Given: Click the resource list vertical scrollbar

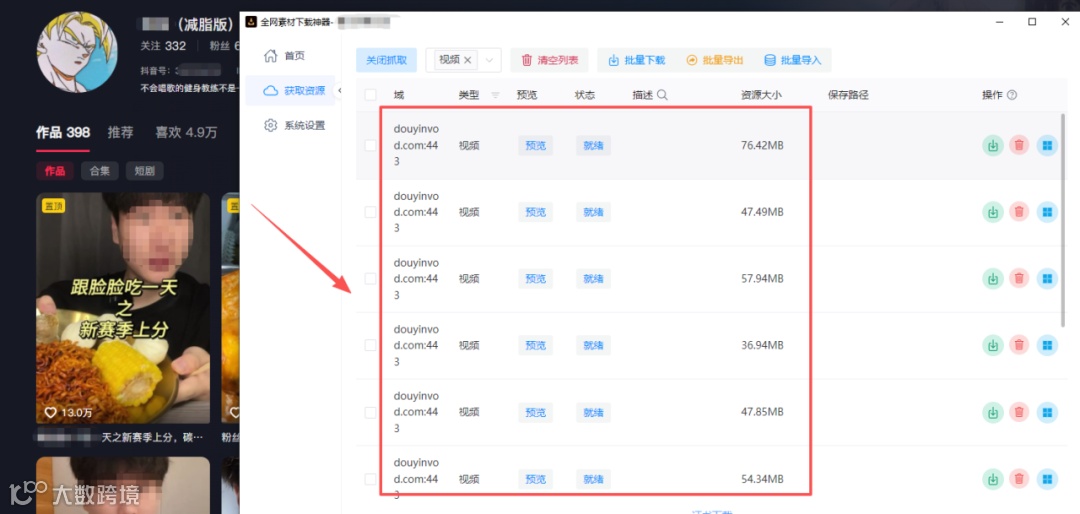Looking at the screenshot, I should (1063, 220).
